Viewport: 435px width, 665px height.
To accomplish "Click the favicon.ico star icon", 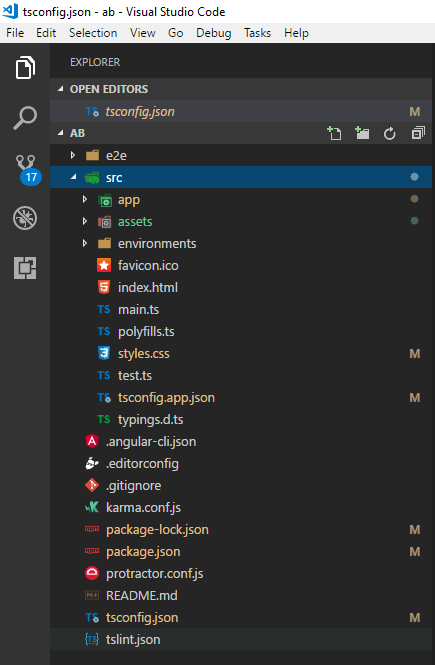I will 104,265.
